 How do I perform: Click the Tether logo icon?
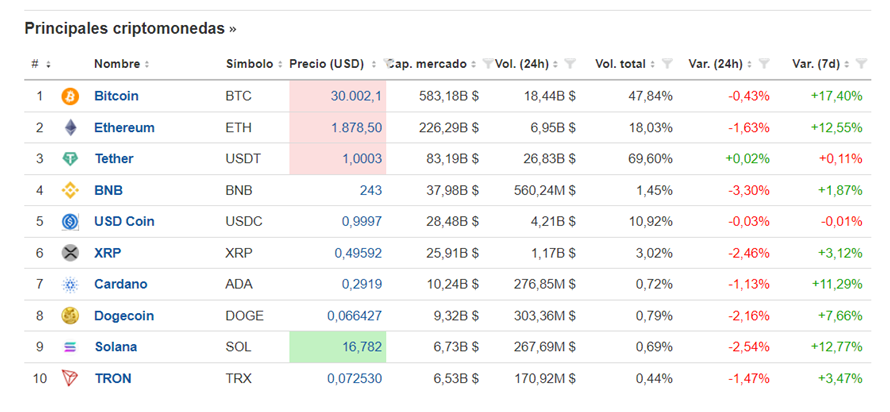click(x=70, y=159)
